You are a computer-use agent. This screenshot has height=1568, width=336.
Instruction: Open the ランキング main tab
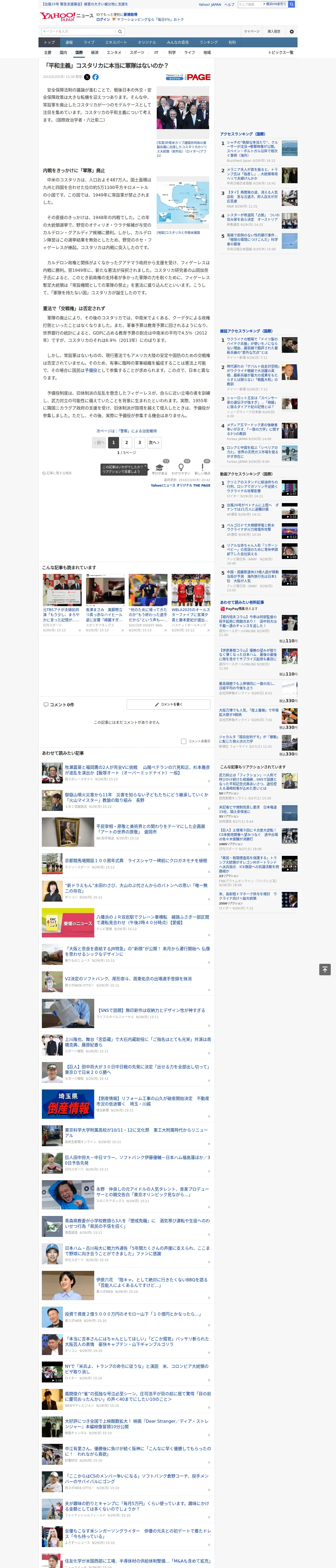tap(209, 43)
